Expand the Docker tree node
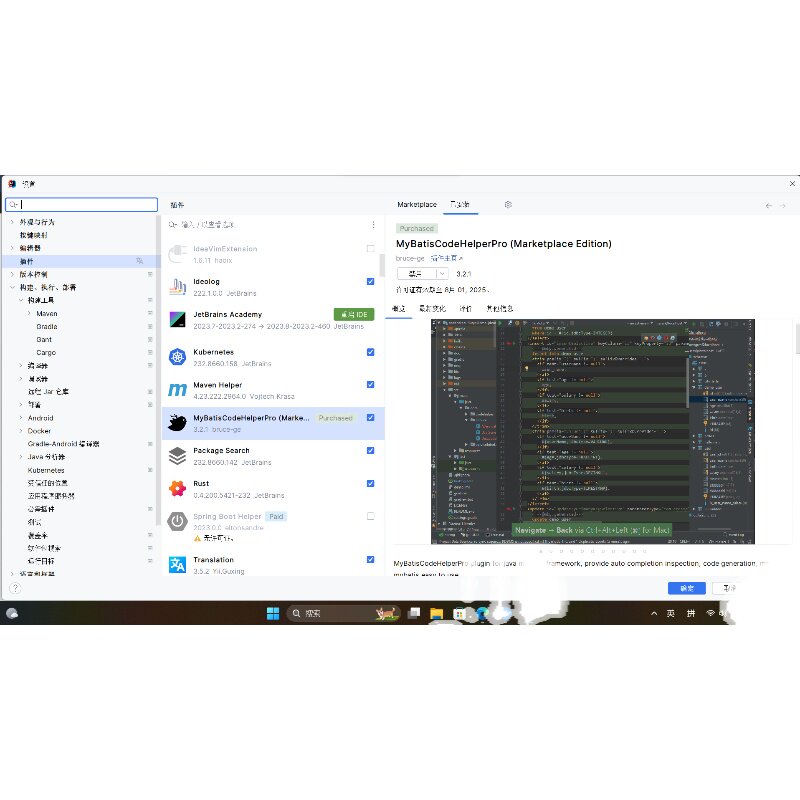Screen dimensions: 800x800 21,431
